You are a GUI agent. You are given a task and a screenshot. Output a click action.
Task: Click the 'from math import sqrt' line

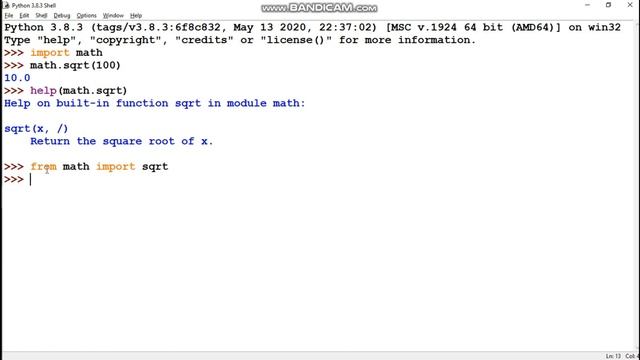(x=99, y=167)
